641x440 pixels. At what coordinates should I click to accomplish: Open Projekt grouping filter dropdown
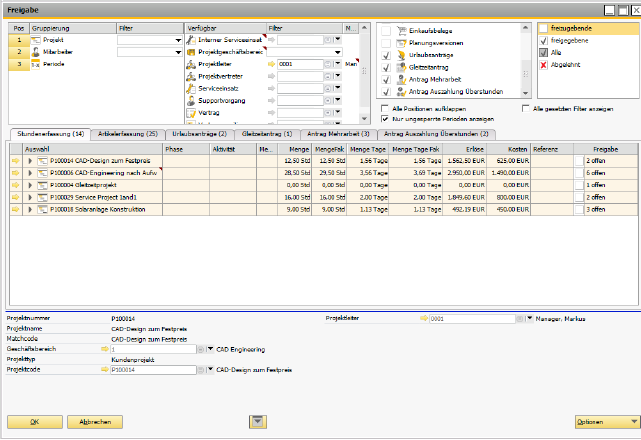(178, 40)
